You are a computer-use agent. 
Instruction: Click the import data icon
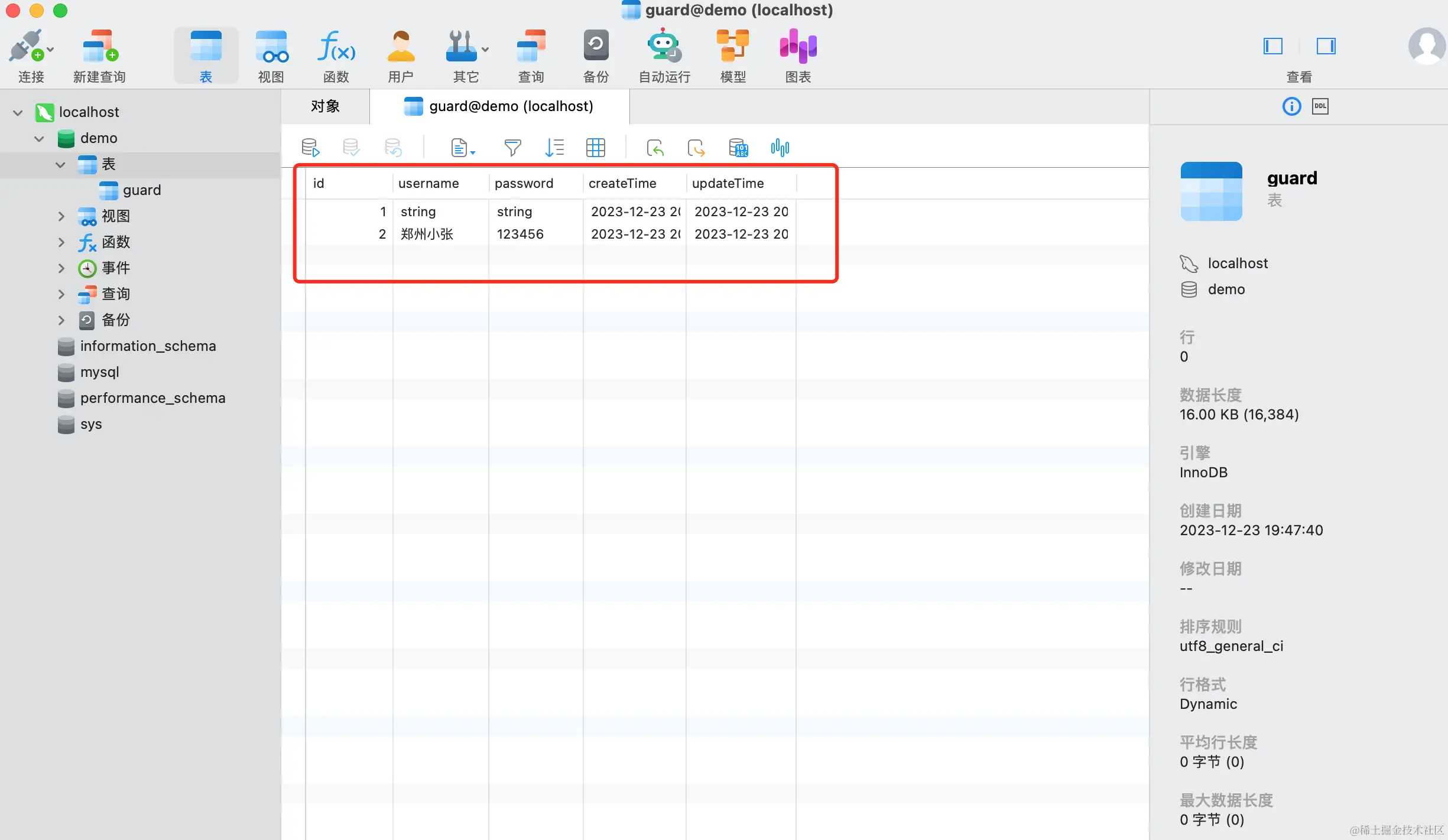tap(655, 147)
